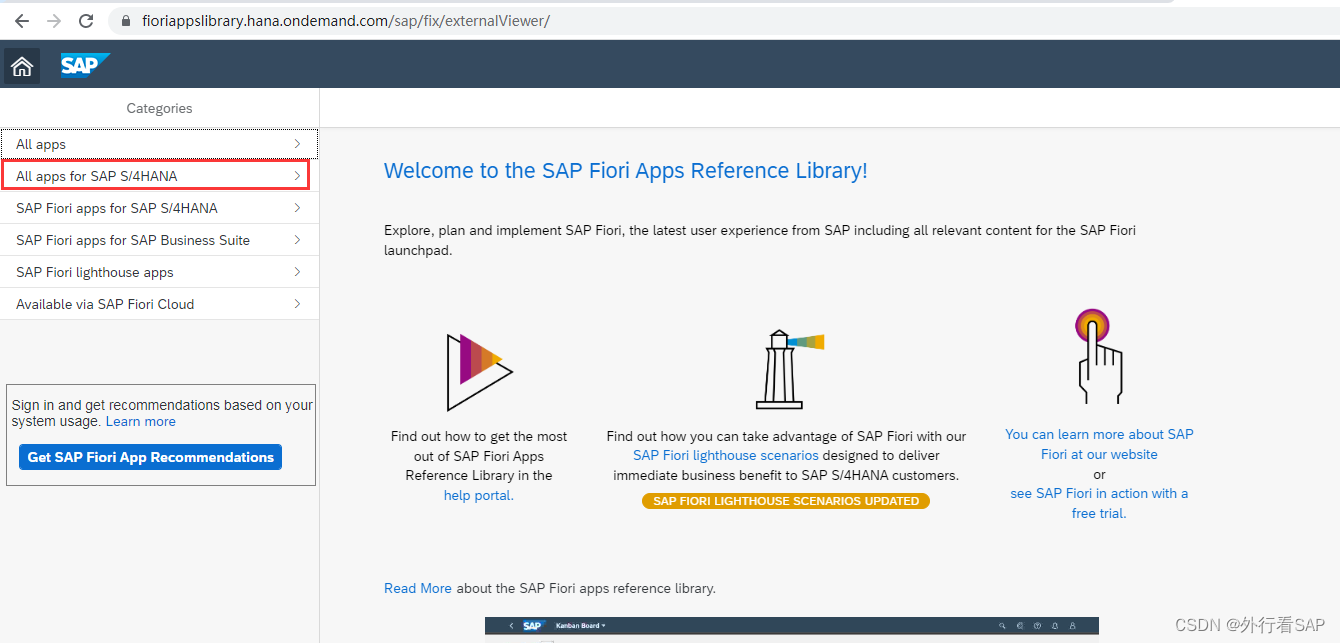The image size is (1340, 643).
Task: Click the Welcome to SAP Fiori Apps heading
Action: click(x=626, y=171)
